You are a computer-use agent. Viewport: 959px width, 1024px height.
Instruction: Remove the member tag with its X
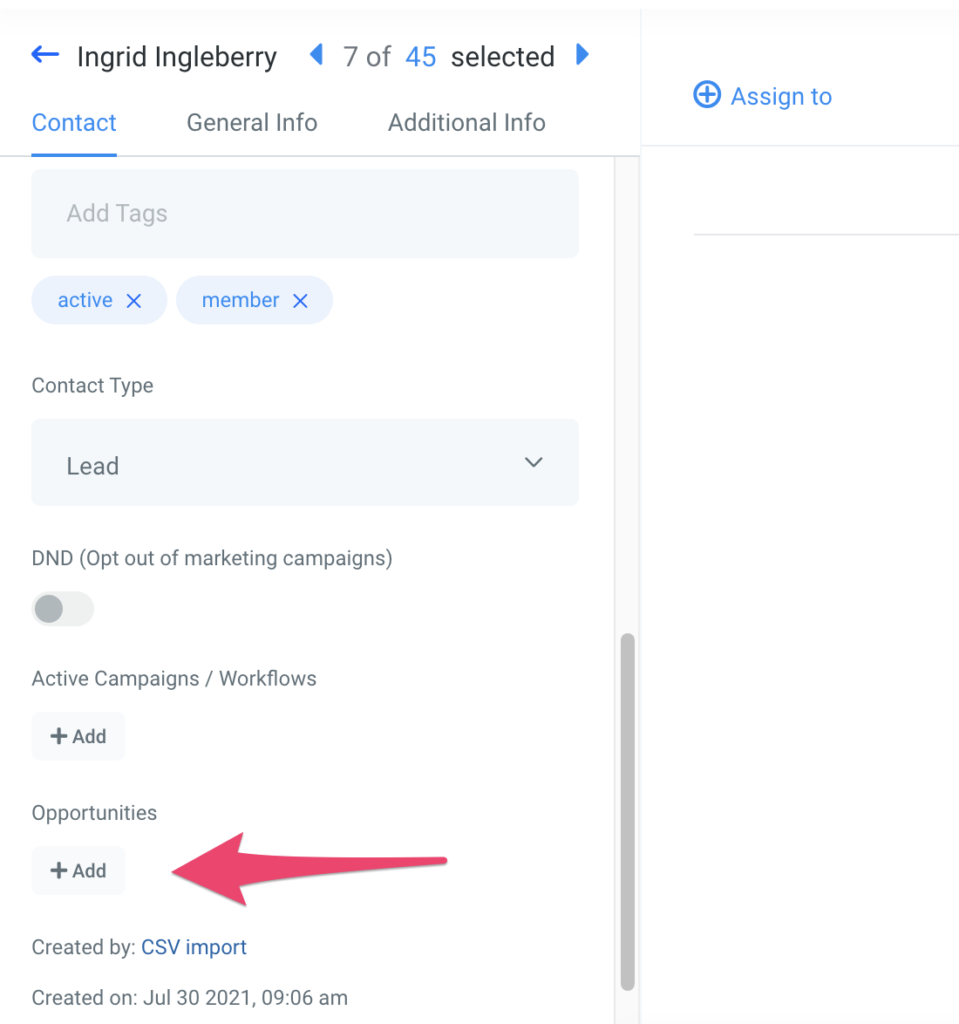(300, 301)
